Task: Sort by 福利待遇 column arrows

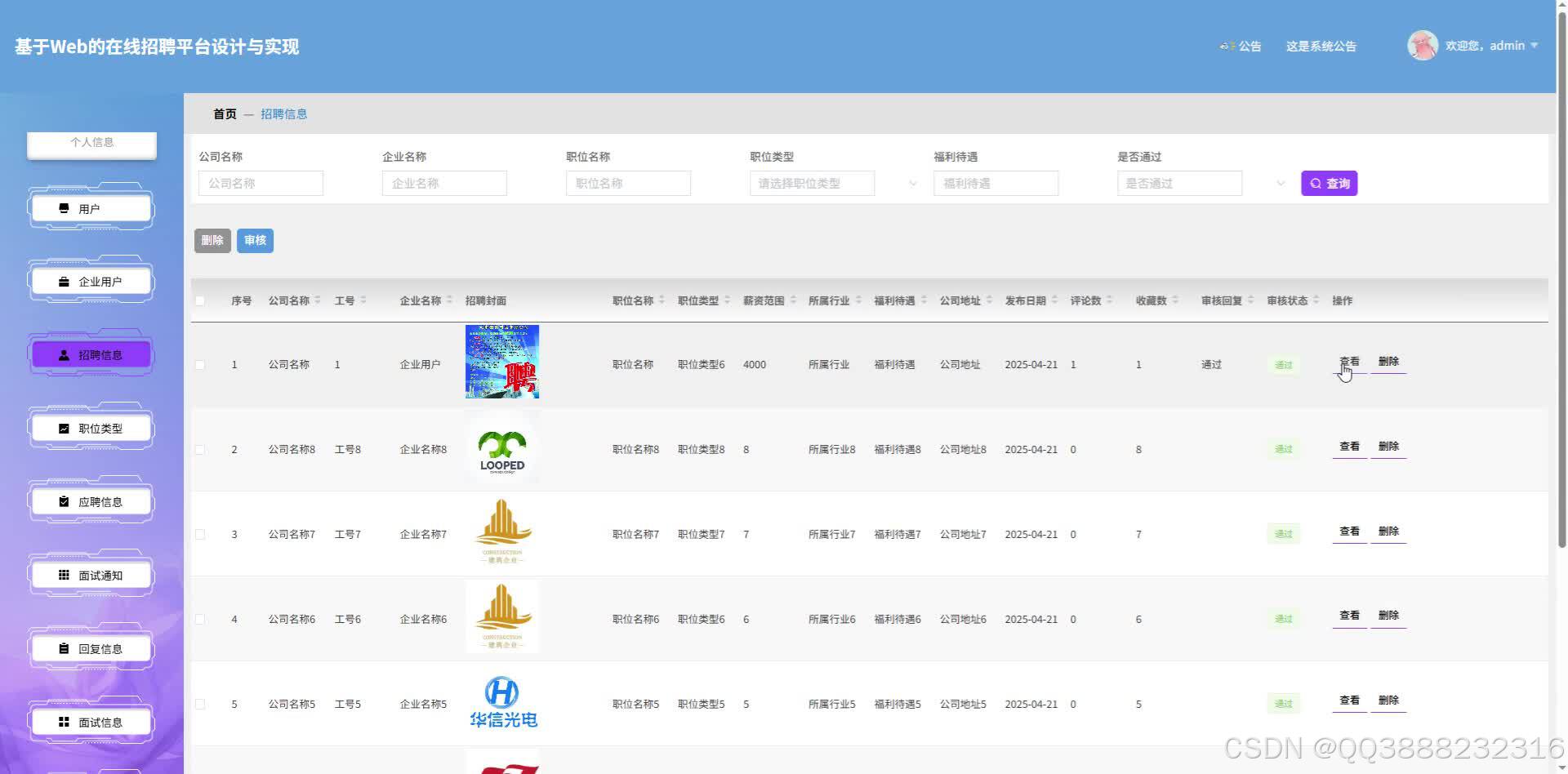Action: (x=924, y=300)
